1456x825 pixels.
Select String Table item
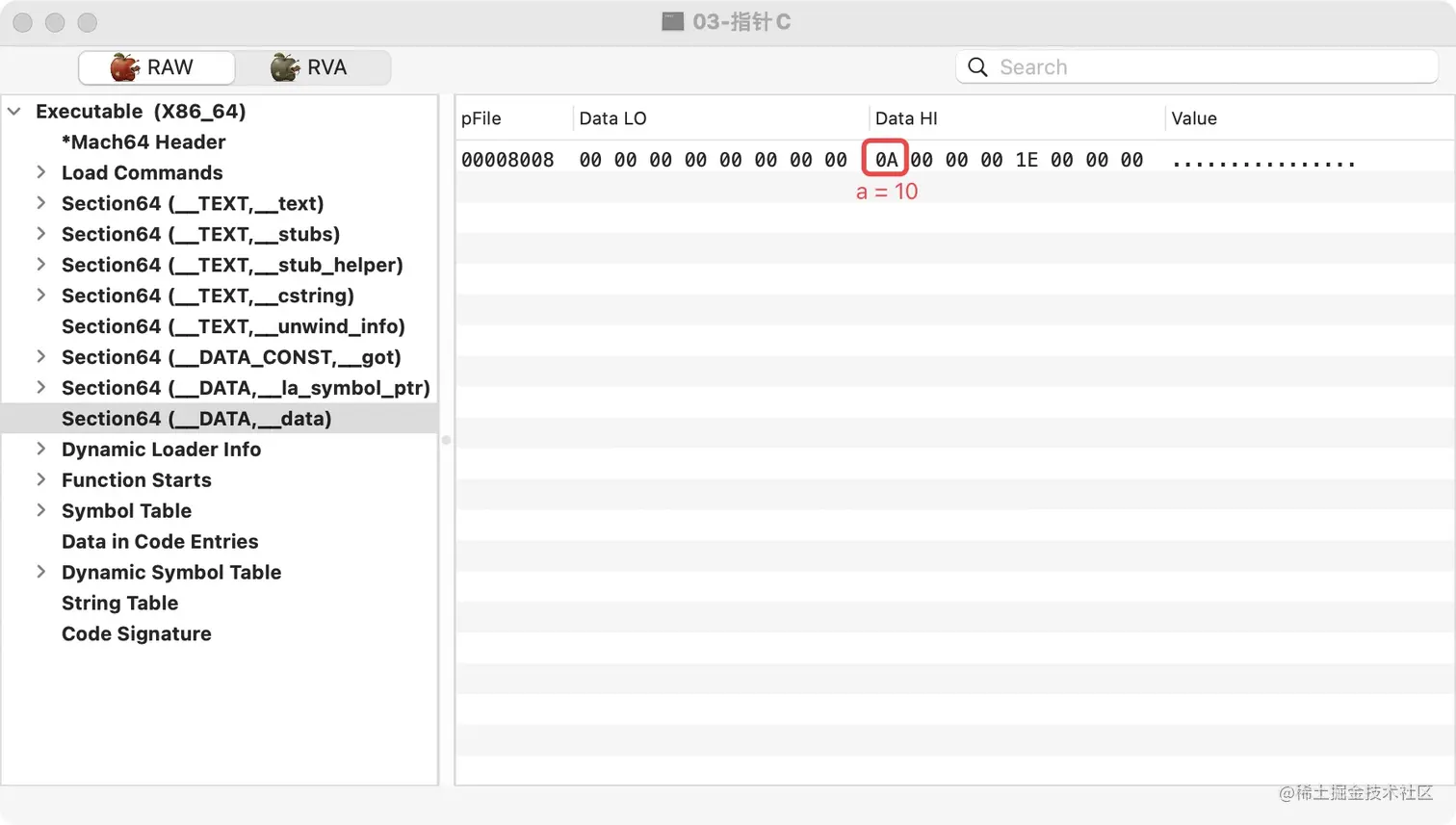119,604
